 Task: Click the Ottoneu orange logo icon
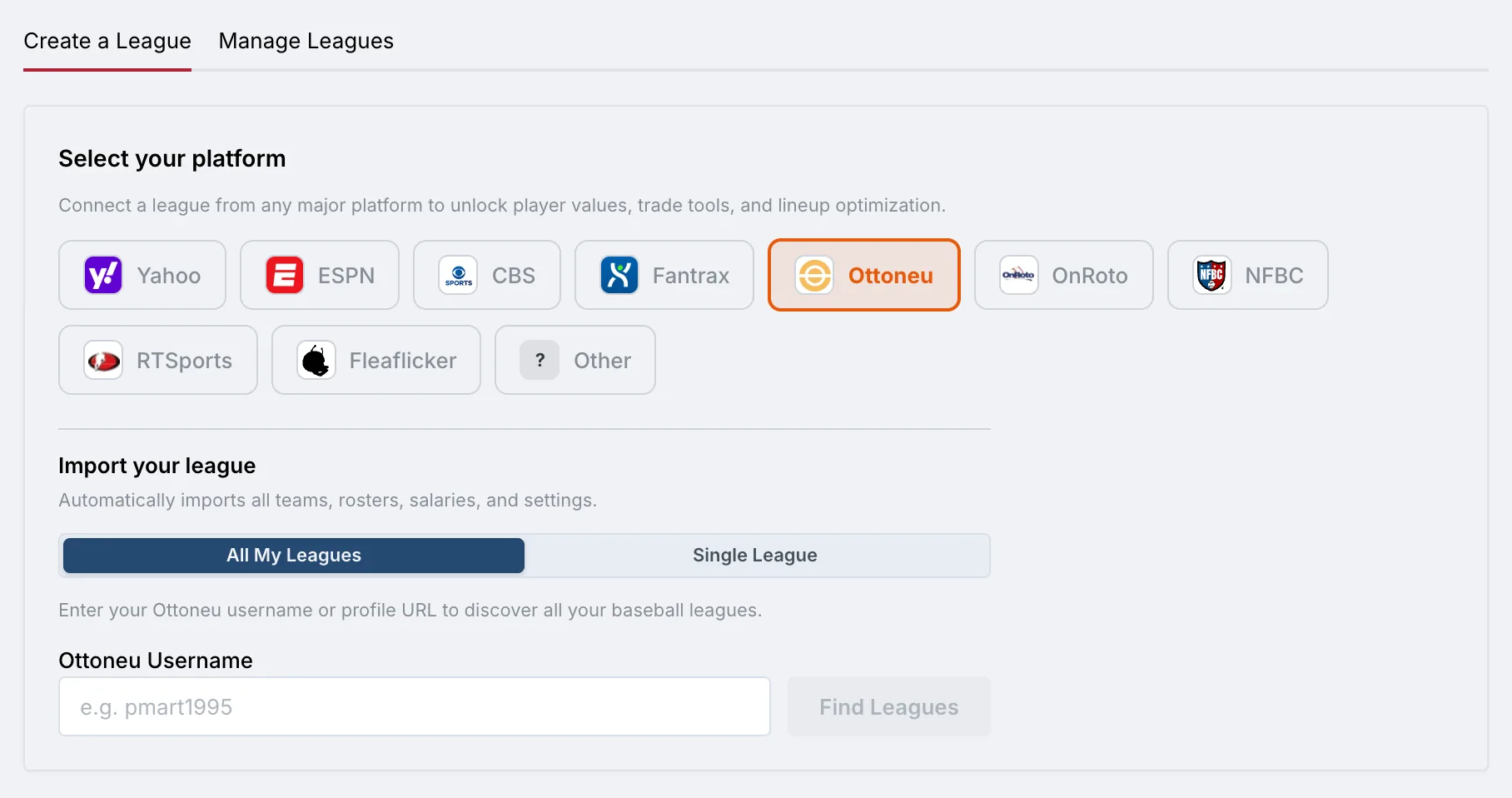coord(814,275)
